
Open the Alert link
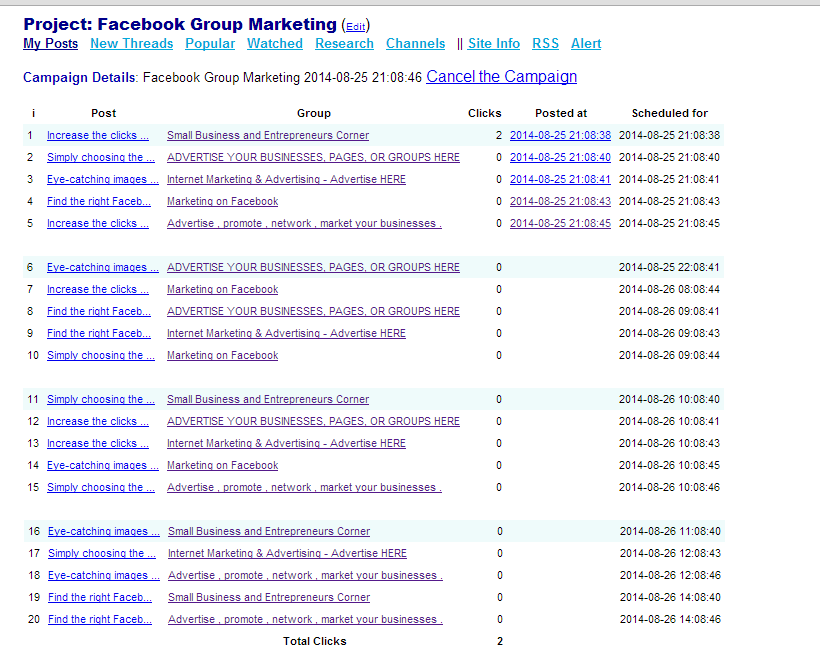pos(586,43)
